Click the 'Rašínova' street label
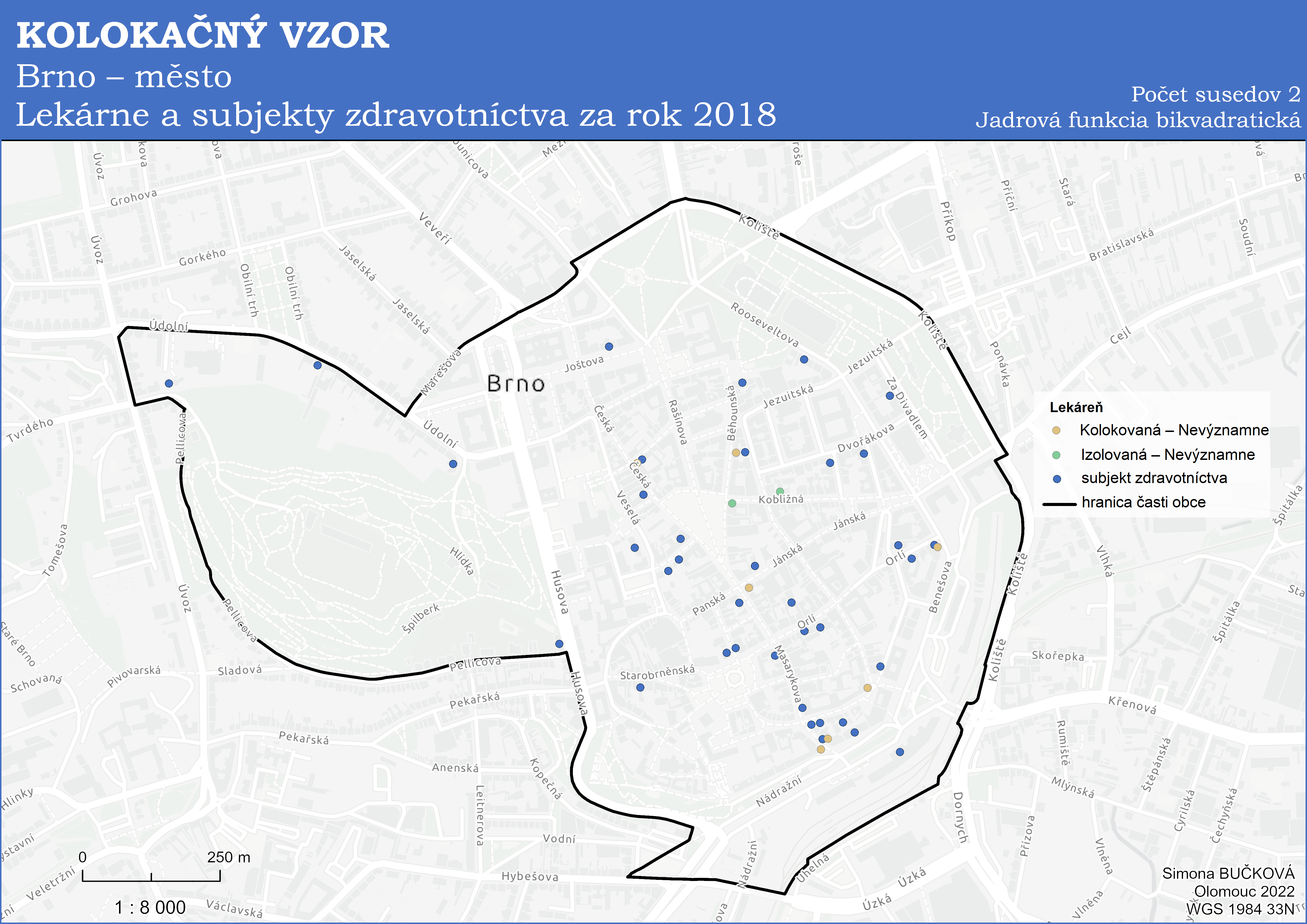Screen dimensions: 1307x924 click(x=677, y=422)
